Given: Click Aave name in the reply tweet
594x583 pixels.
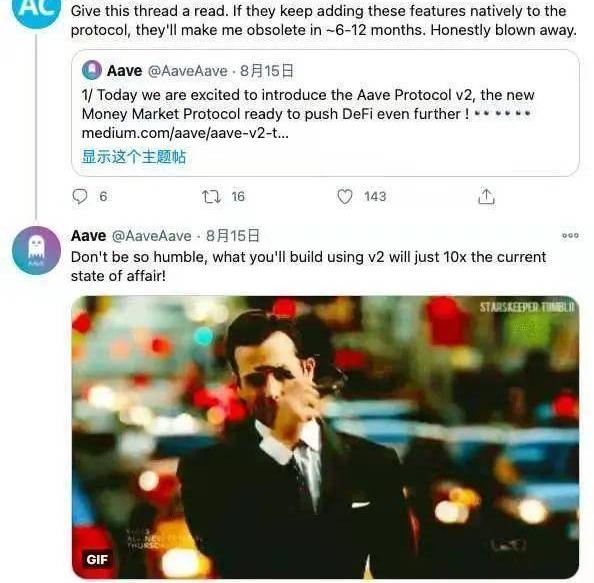Looking at the screenshot, I should 89,236.
